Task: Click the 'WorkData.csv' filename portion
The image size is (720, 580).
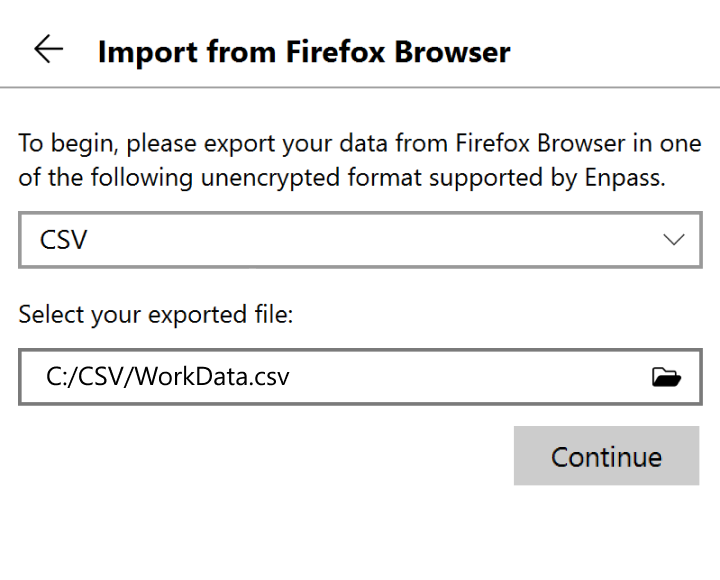Action: (x=213, y=377)
